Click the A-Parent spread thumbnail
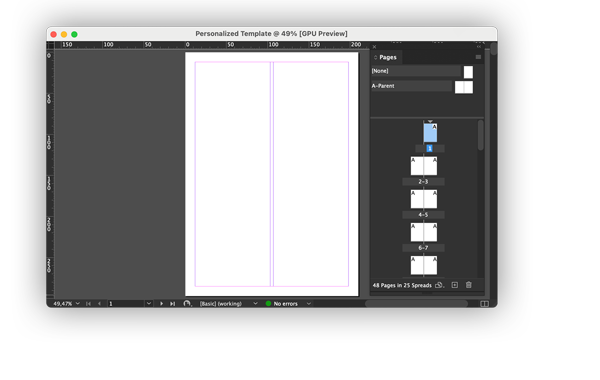Screen dimensions: 600x380 (464, 87)
